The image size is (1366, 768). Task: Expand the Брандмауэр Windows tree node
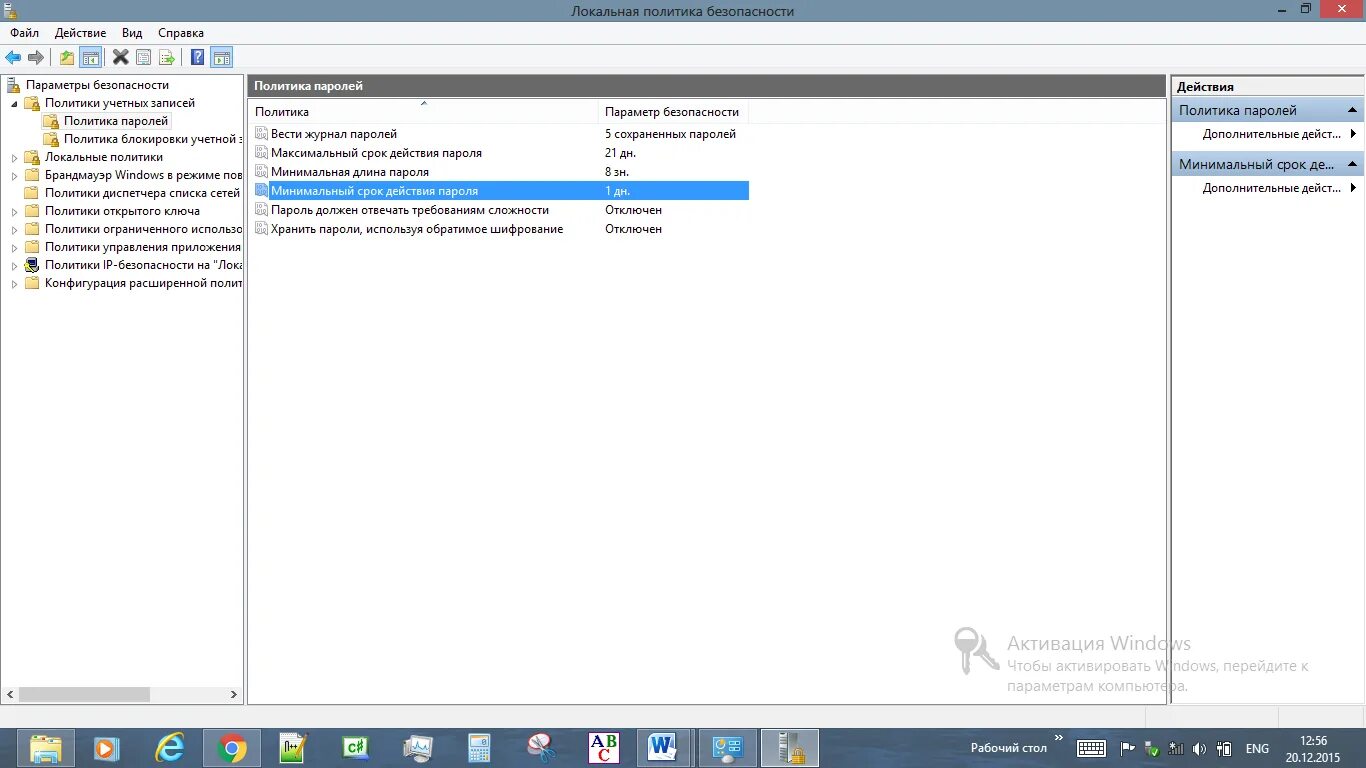coord(14,175)
